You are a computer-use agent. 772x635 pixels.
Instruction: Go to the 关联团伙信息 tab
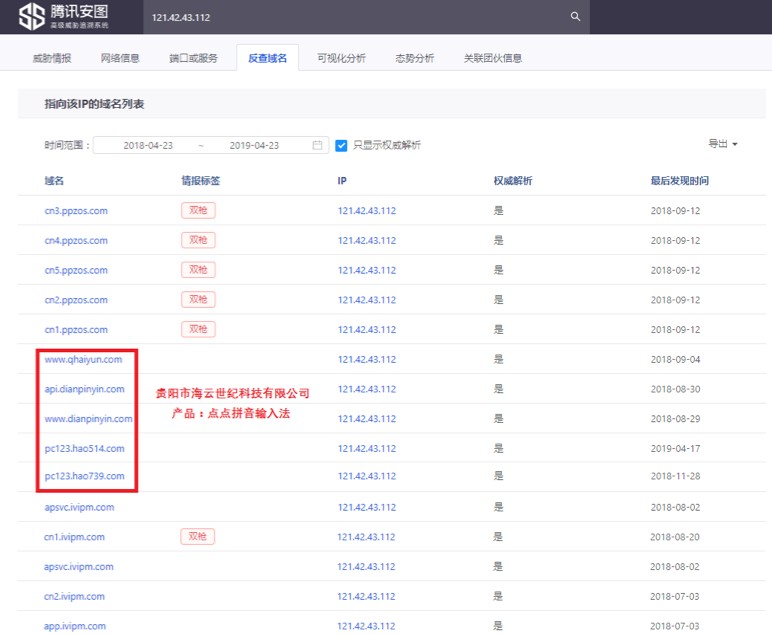tap(492, 58)
